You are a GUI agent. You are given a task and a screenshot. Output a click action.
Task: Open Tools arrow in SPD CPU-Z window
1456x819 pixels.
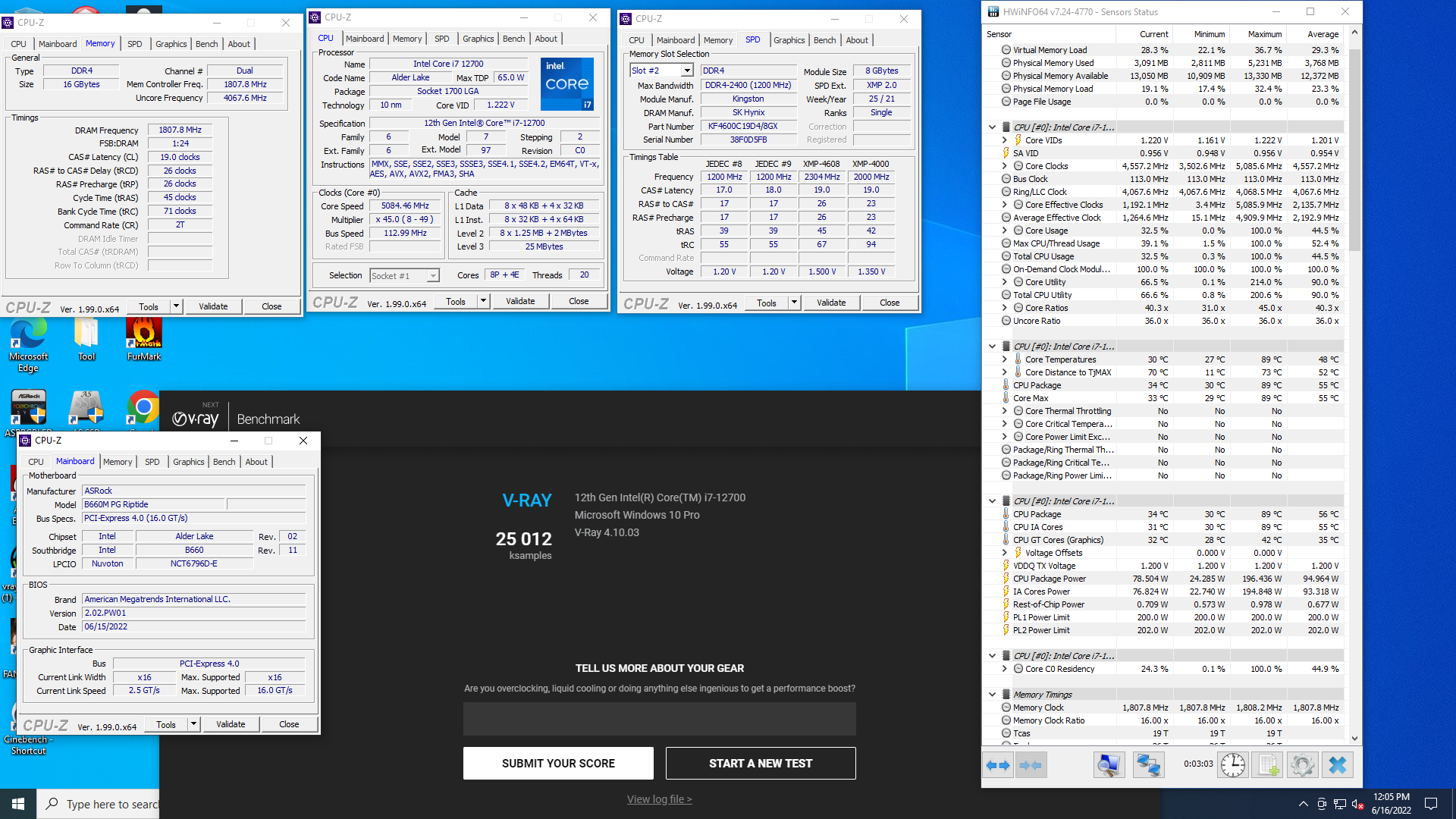click(794, 303)
